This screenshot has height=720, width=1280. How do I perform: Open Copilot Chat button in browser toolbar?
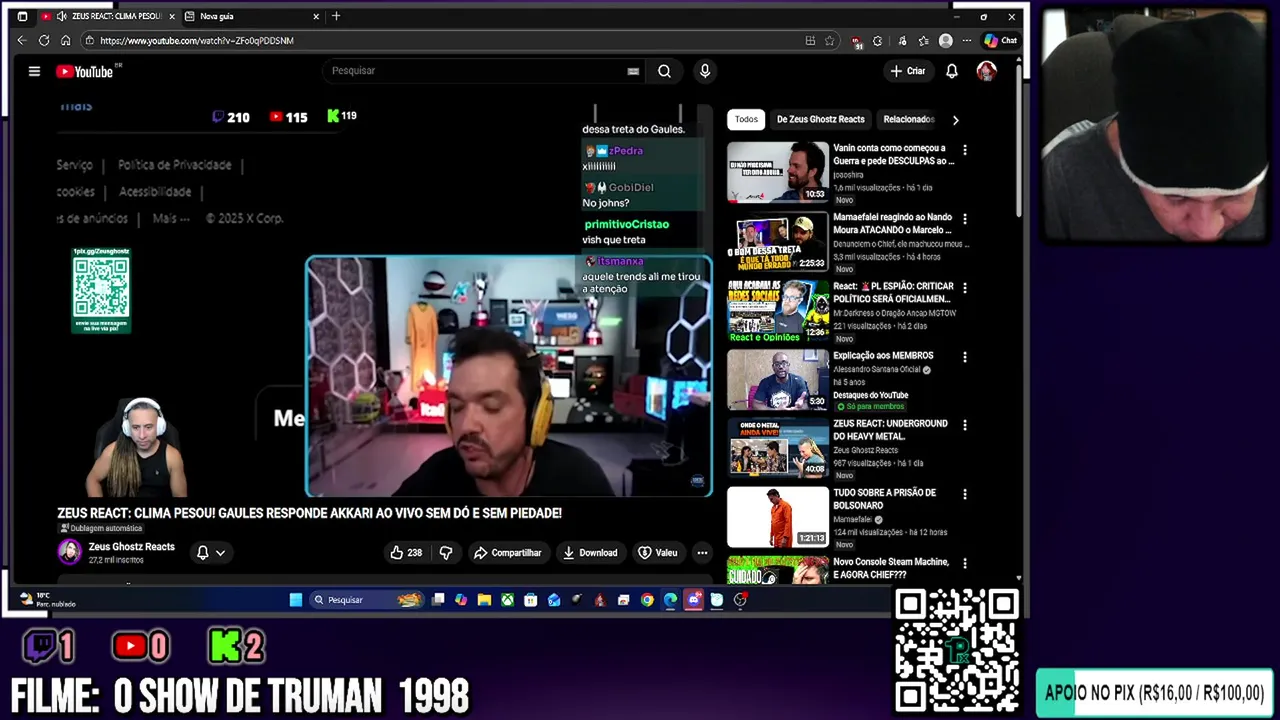(x=1000, y=40)
